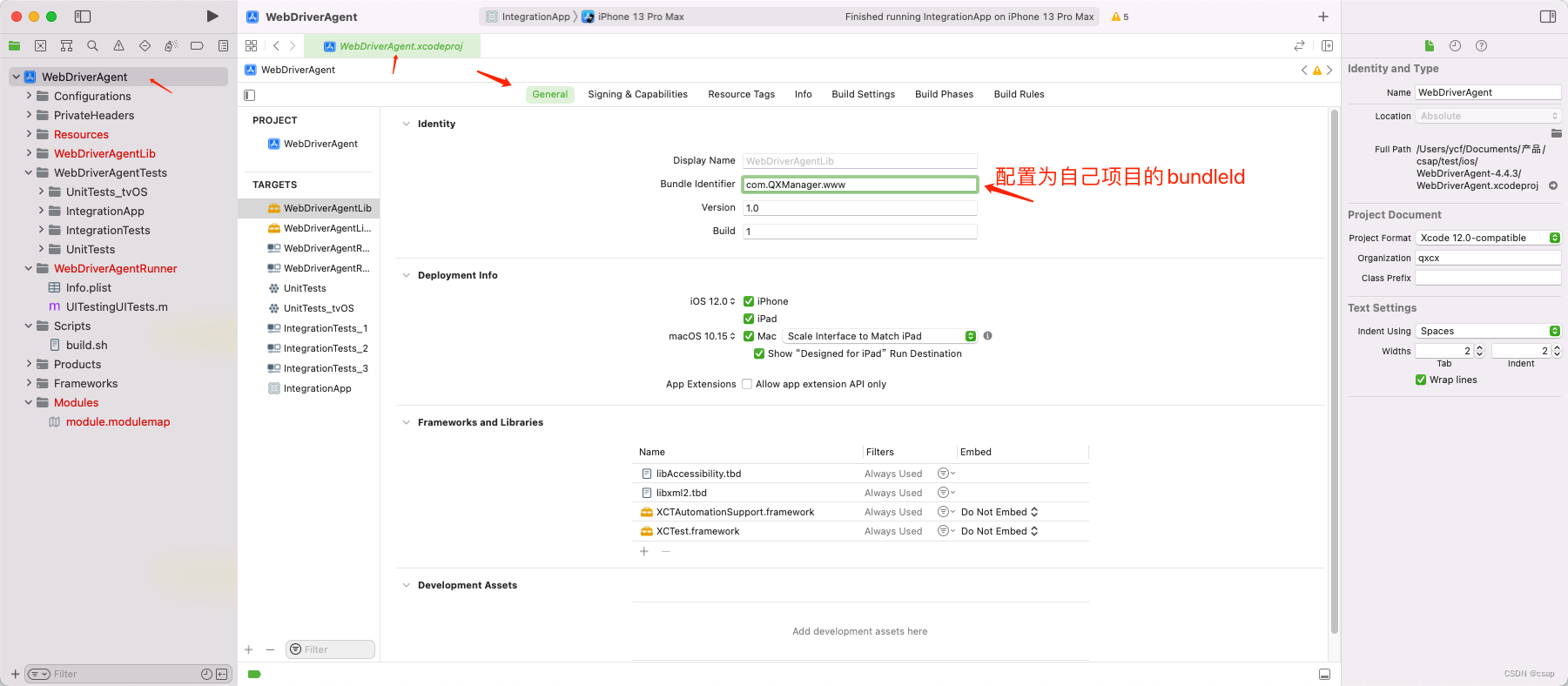Click the editor vertical scrollbar

point(1334,372)
